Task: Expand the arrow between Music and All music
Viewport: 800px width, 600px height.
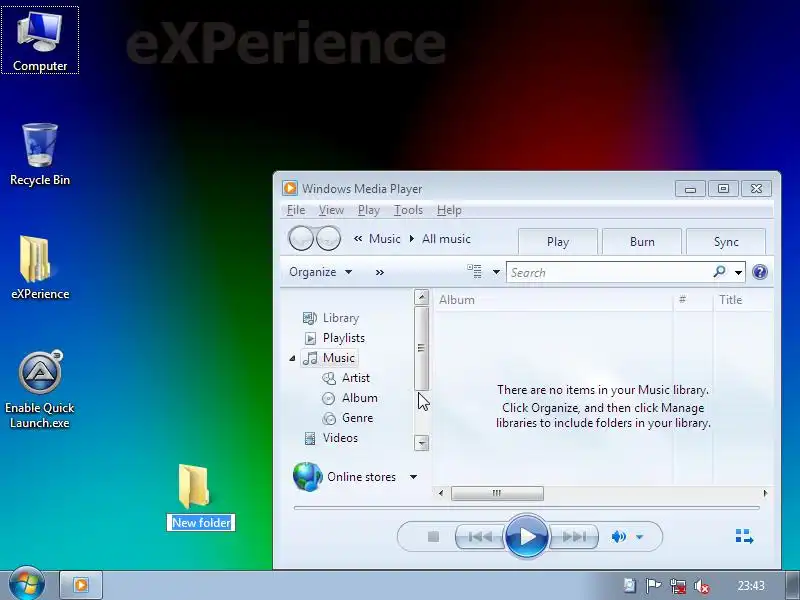Action: (412, 239)
